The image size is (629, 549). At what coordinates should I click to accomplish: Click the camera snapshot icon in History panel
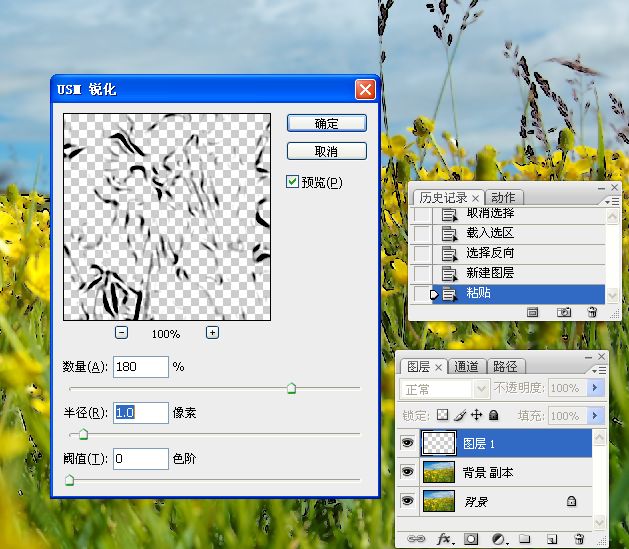click(564, 312)
